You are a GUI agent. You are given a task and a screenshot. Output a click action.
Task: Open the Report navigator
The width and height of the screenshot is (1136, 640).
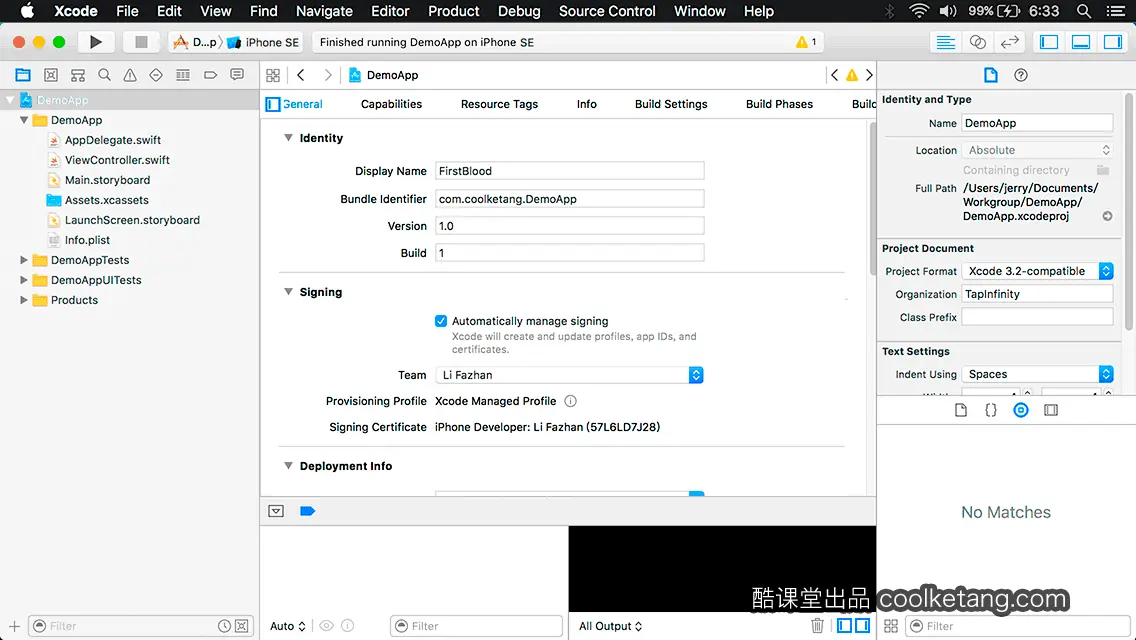(x=237, y=75)
